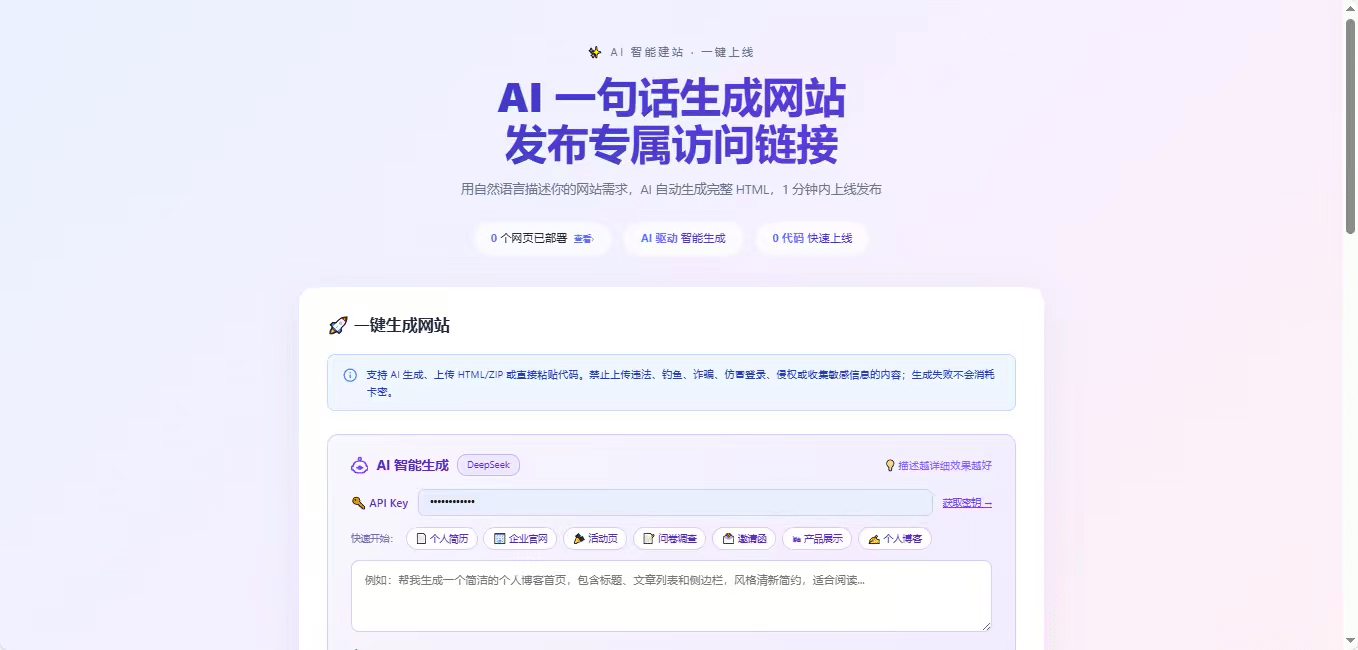Pick the 产品展示 quick start template
The width and height of the screenshot is (1358, 650).
[x=817, y=539]
